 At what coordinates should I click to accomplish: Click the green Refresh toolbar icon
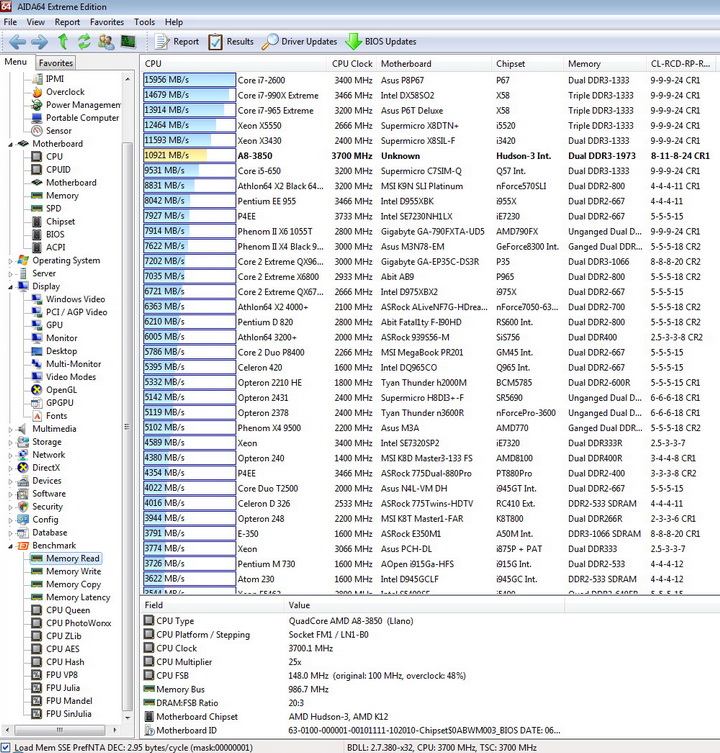(84, 42)
